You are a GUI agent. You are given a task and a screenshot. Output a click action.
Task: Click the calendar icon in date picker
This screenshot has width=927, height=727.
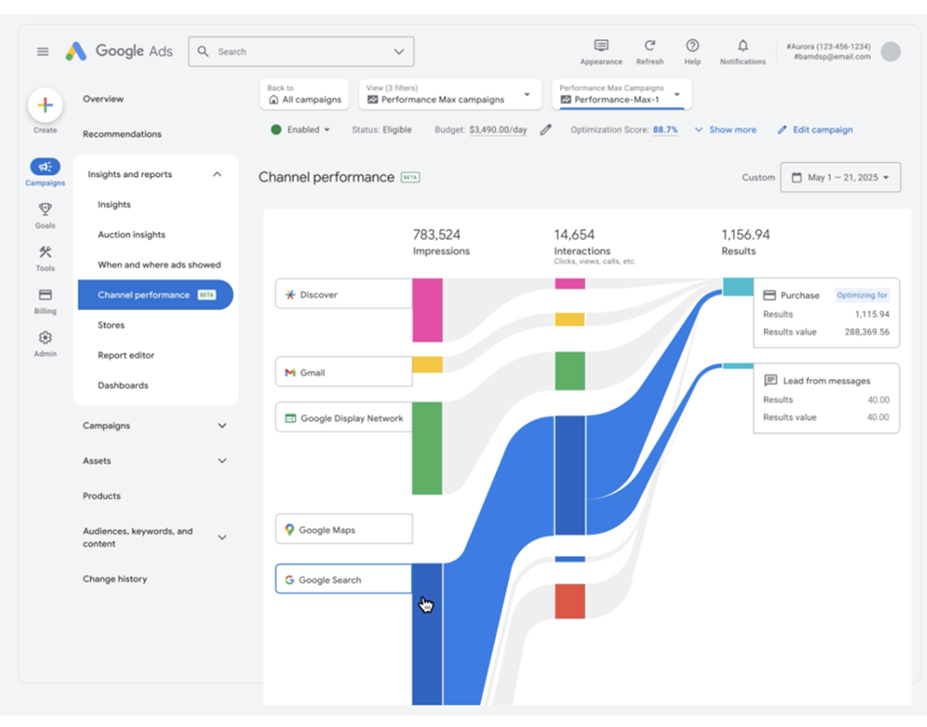(x=796, y=177)
